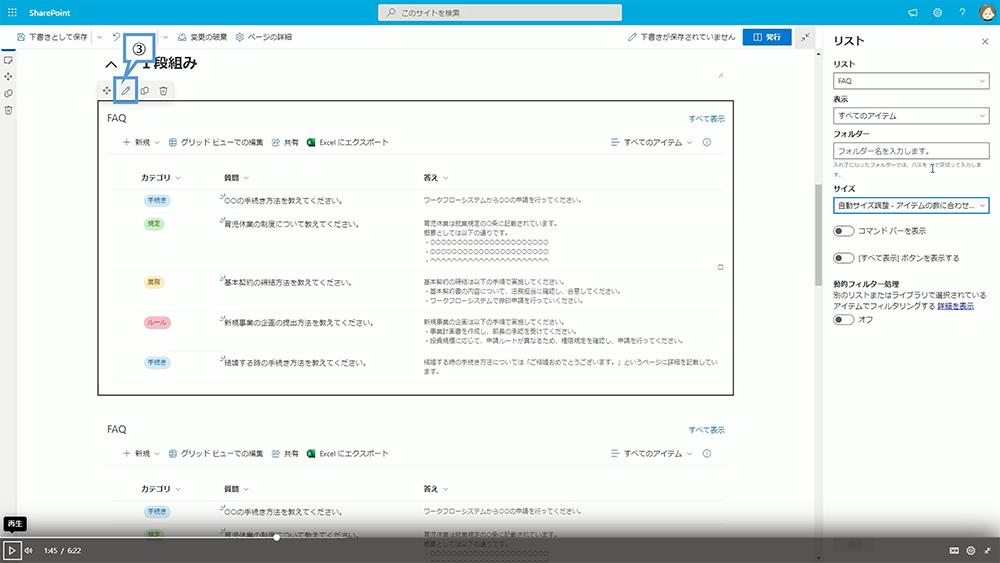This screenshot has width=1000, height=563.
Task: Click the delete section trash icon in left rail
Action: pos(8,110)
